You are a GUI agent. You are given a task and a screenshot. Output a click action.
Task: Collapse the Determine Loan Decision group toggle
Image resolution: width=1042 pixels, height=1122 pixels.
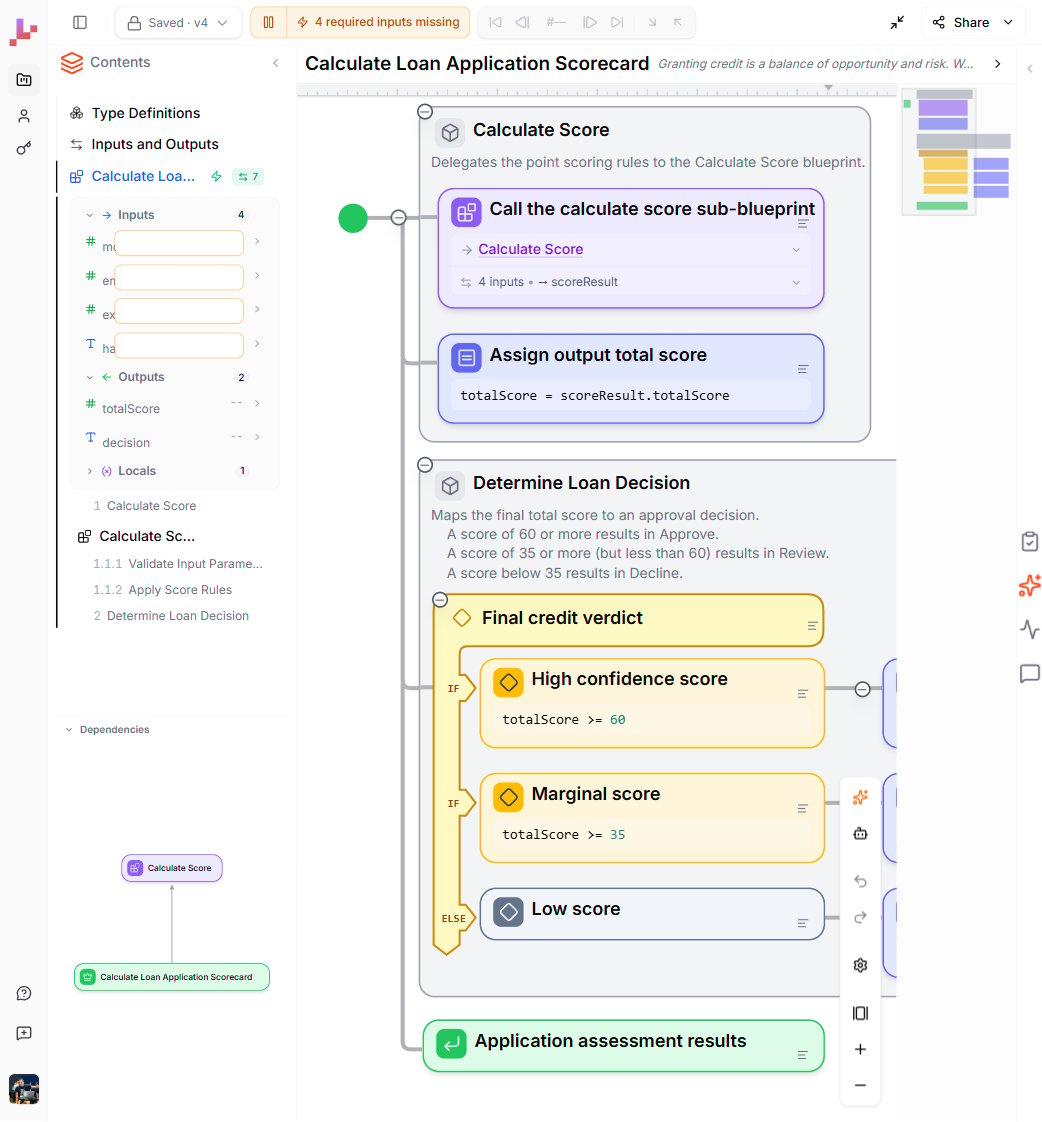pyautogui.click(x=425, y=465)
